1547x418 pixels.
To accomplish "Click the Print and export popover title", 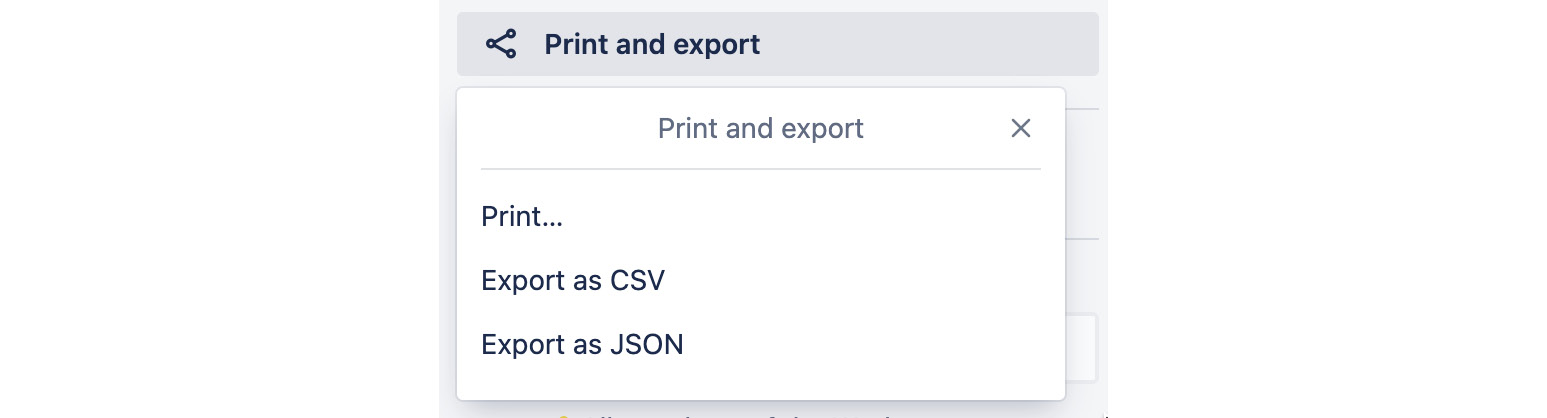I will pyautogui.click(x=760, y=128).
